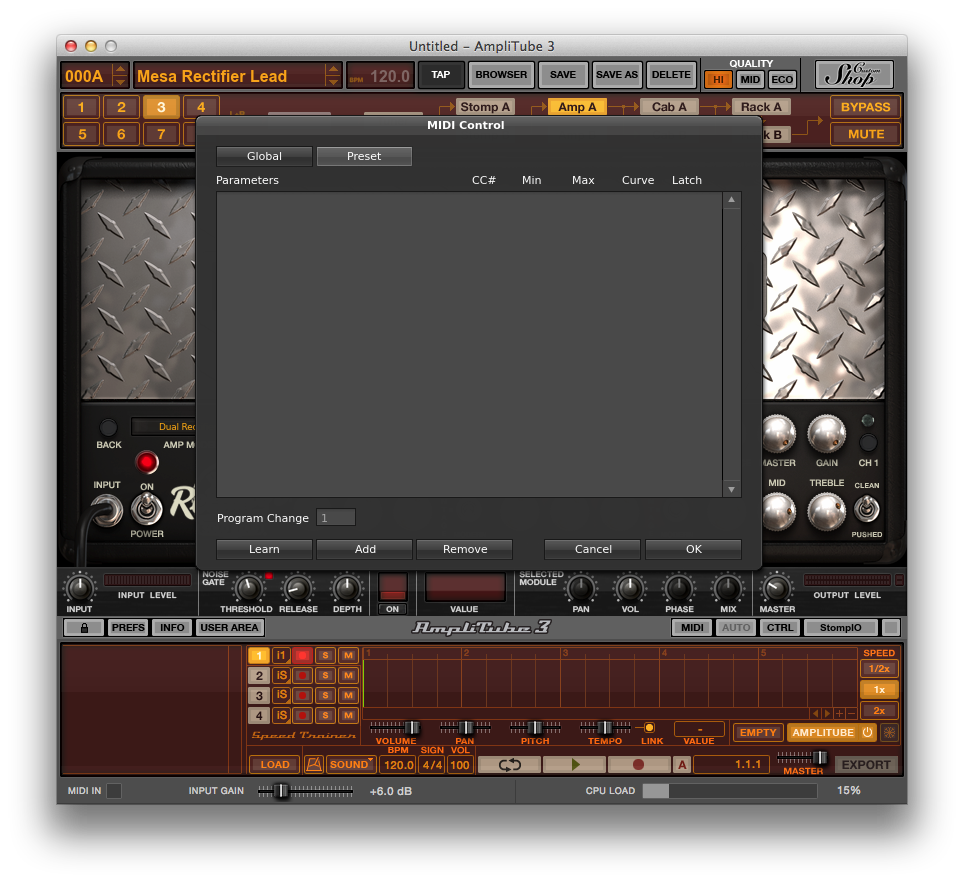
Task: Click the BPM 120.0 value in recorder
Action: tap(399, 764)
